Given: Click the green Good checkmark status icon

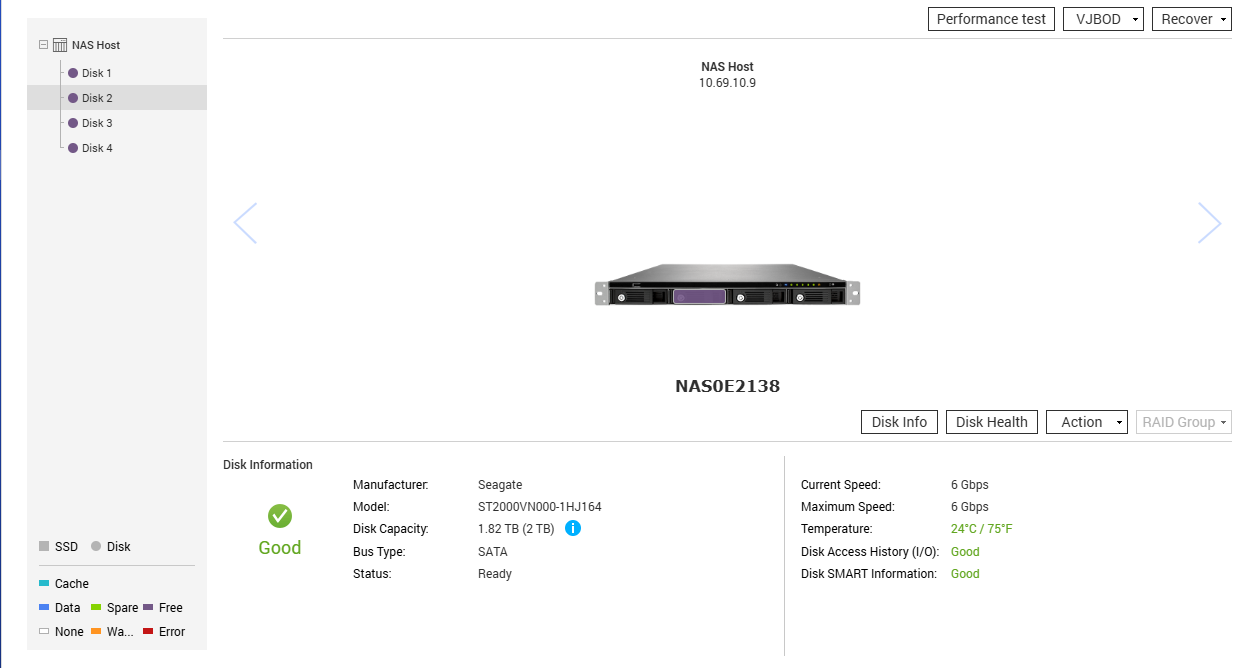Looking at the screenshot, I should pyautogui.click(x=280, y=516).
